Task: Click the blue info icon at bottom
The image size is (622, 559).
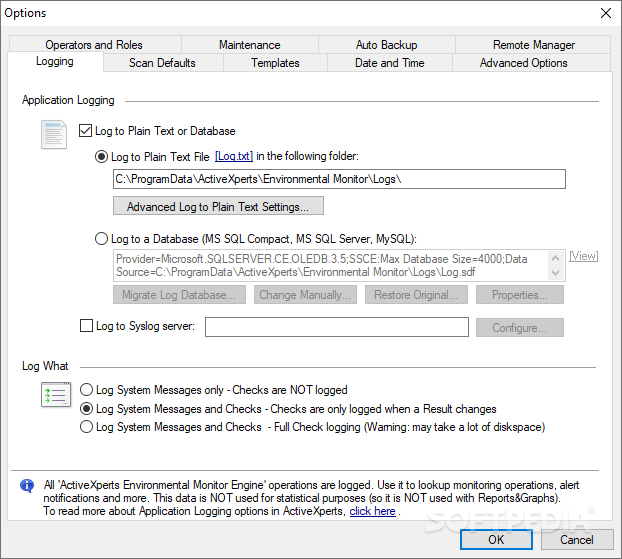Action: point(27,485)
